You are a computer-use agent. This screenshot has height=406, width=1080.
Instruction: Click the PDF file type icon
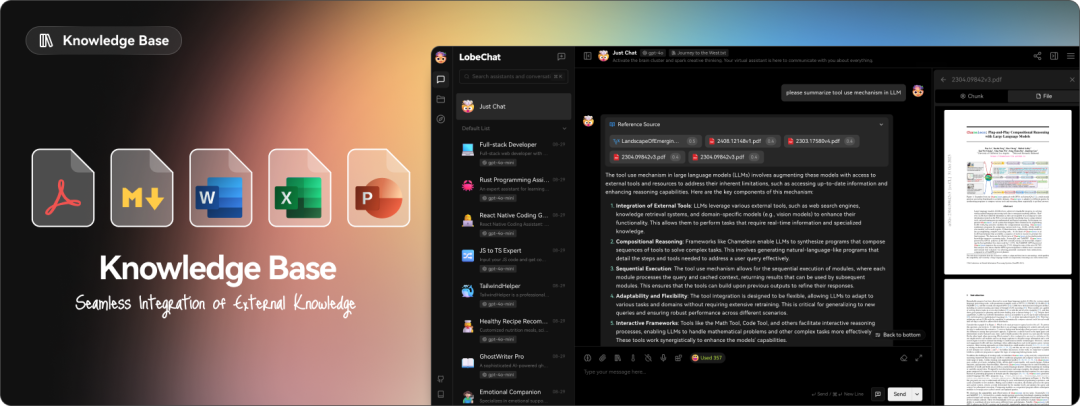coord(63,187)
